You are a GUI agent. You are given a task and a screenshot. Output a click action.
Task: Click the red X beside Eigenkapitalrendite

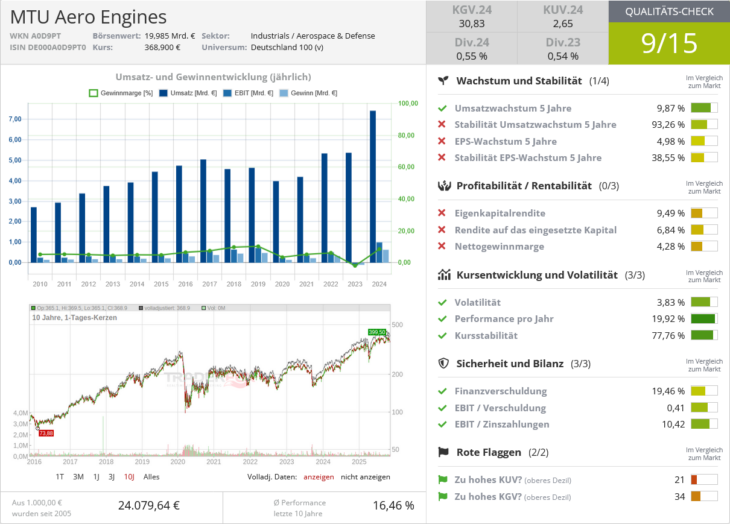(x=442, y=213)
